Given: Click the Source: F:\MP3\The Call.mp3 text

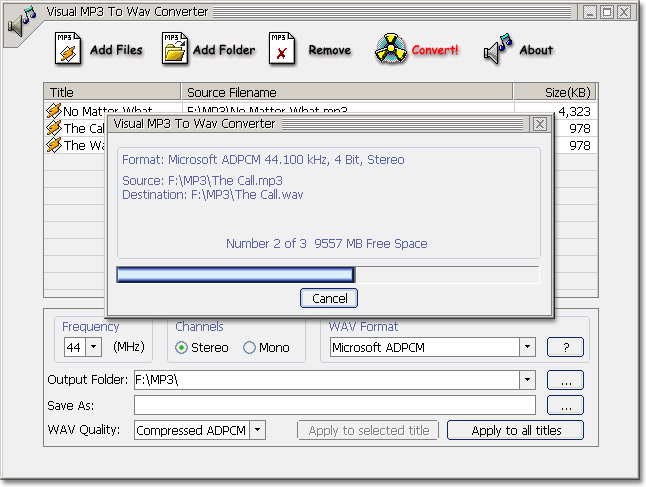Looking at the screenshot, I should (x=202, y=180).
